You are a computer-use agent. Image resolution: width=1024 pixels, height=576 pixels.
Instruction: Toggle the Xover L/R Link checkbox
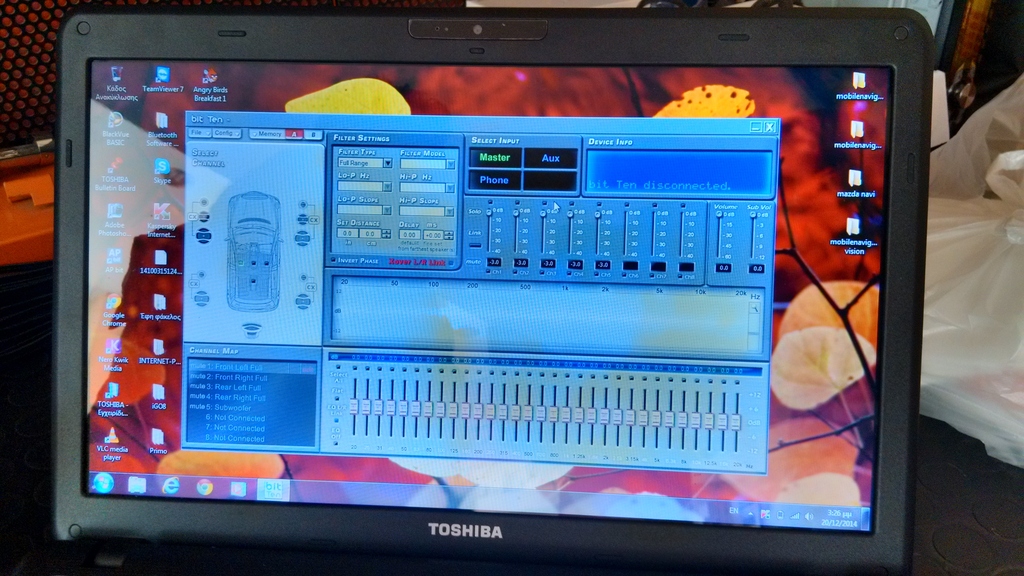coord(452,263)
